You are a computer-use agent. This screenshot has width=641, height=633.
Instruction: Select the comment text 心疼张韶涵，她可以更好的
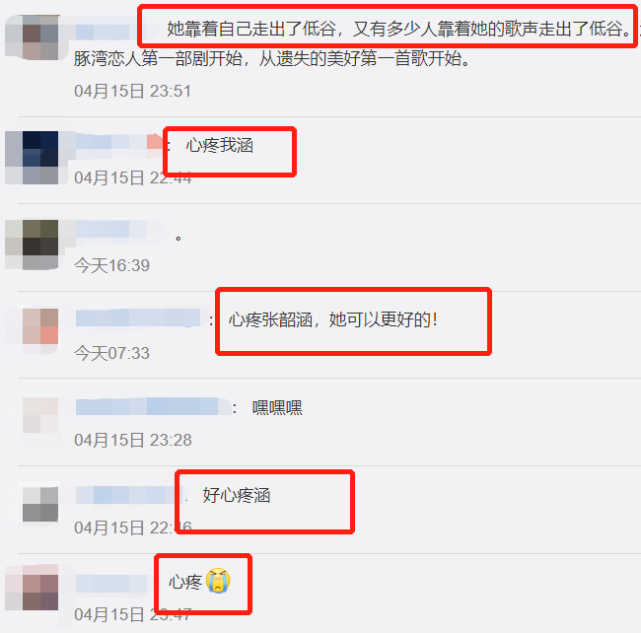click(x=333, y=319)
